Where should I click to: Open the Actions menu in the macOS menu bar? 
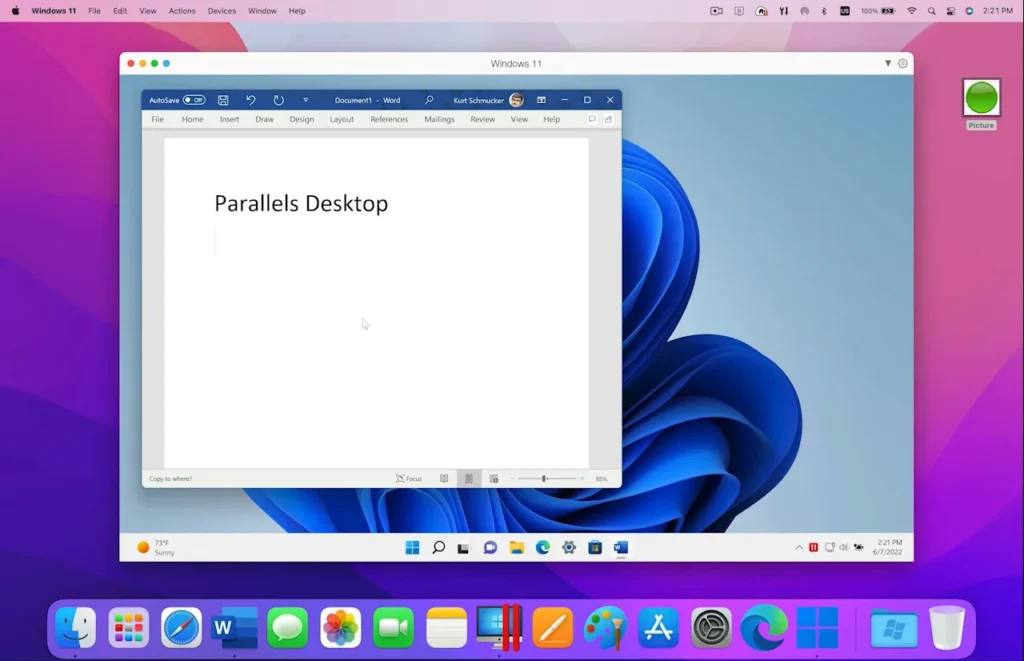point(181,11)
